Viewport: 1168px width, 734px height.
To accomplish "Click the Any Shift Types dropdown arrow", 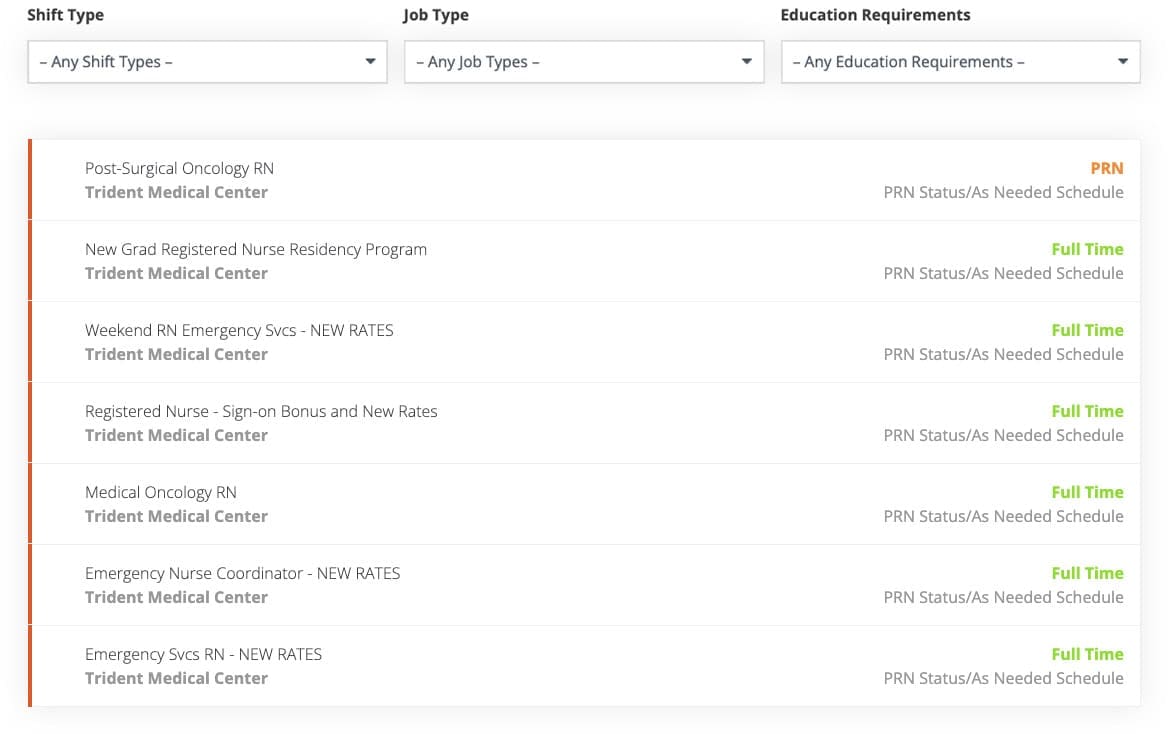I will click(x=370, y=62).
